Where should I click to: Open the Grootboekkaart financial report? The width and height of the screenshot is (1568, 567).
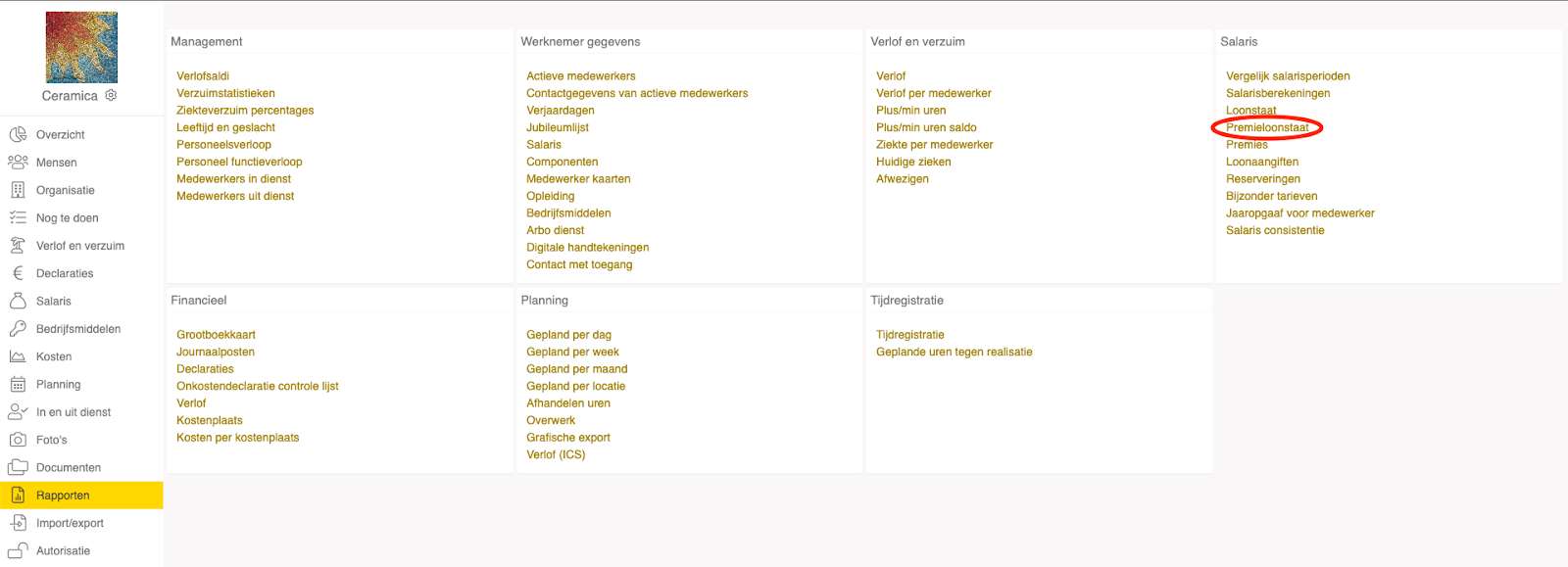pyautogui.click(x=216, y=335)
